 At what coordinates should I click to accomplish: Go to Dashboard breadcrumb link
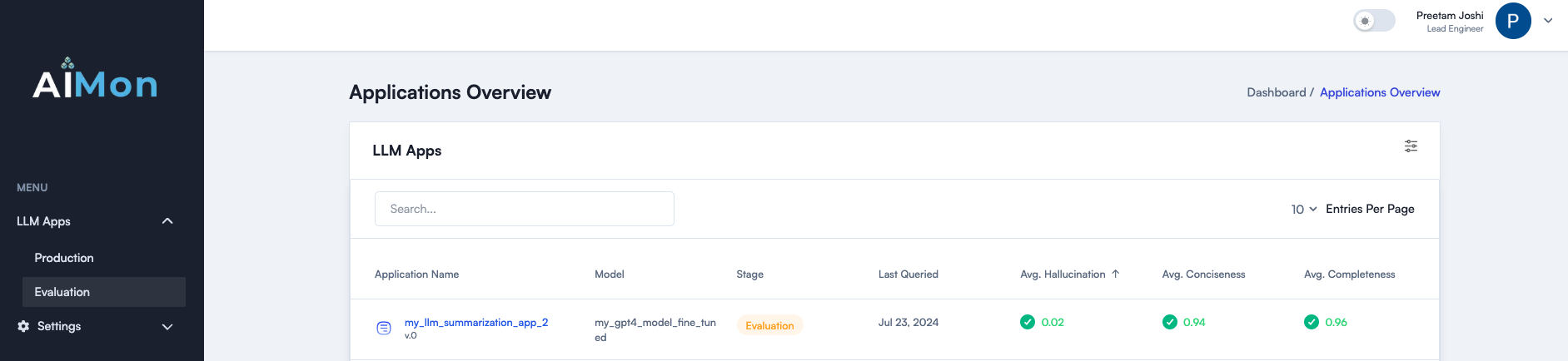(1276, 92)
